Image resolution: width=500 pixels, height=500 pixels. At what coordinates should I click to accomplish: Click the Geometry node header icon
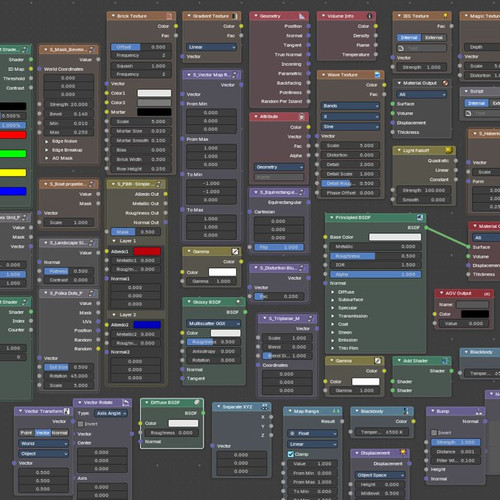302,16
